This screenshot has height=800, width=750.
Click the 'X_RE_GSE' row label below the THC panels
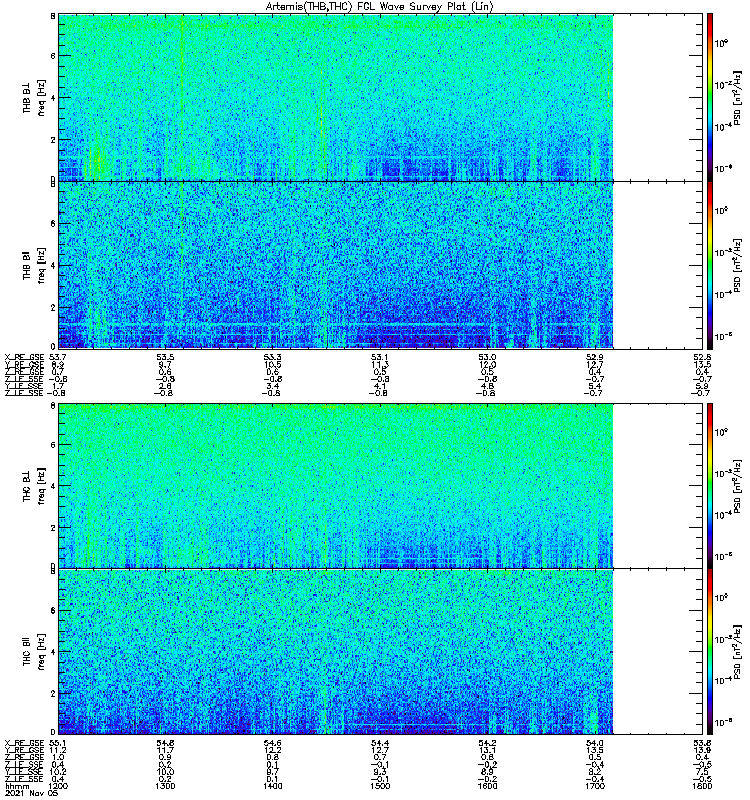click(24, 743)
